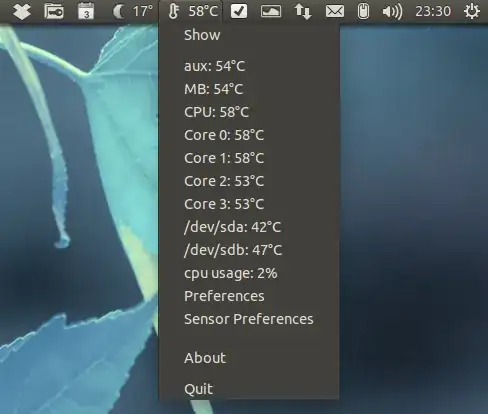Open the network up-down arrows indicator

click(303, 12)
